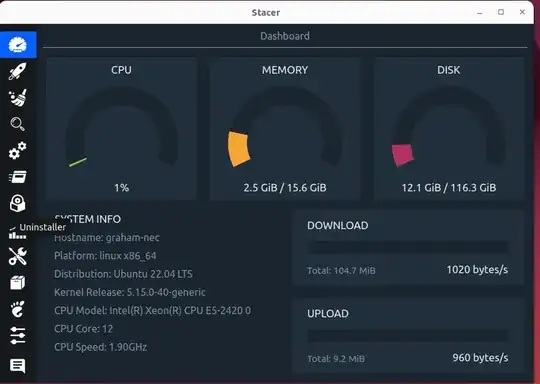Maximize the Stacer window
This screenshot has height=384, width=540.
click(501, 12)
